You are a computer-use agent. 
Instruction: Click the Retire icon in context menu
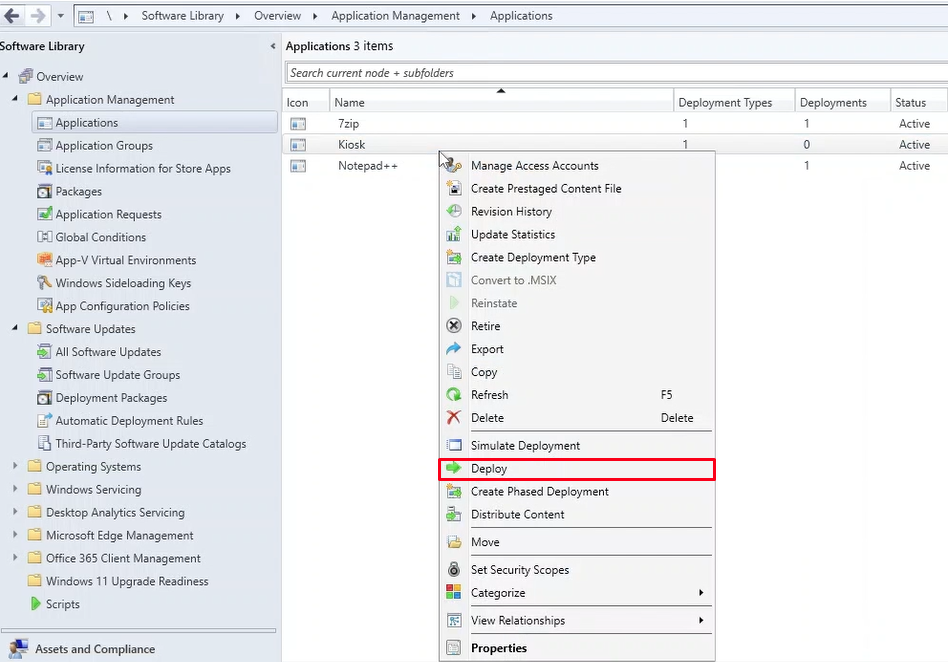[453, 326]
